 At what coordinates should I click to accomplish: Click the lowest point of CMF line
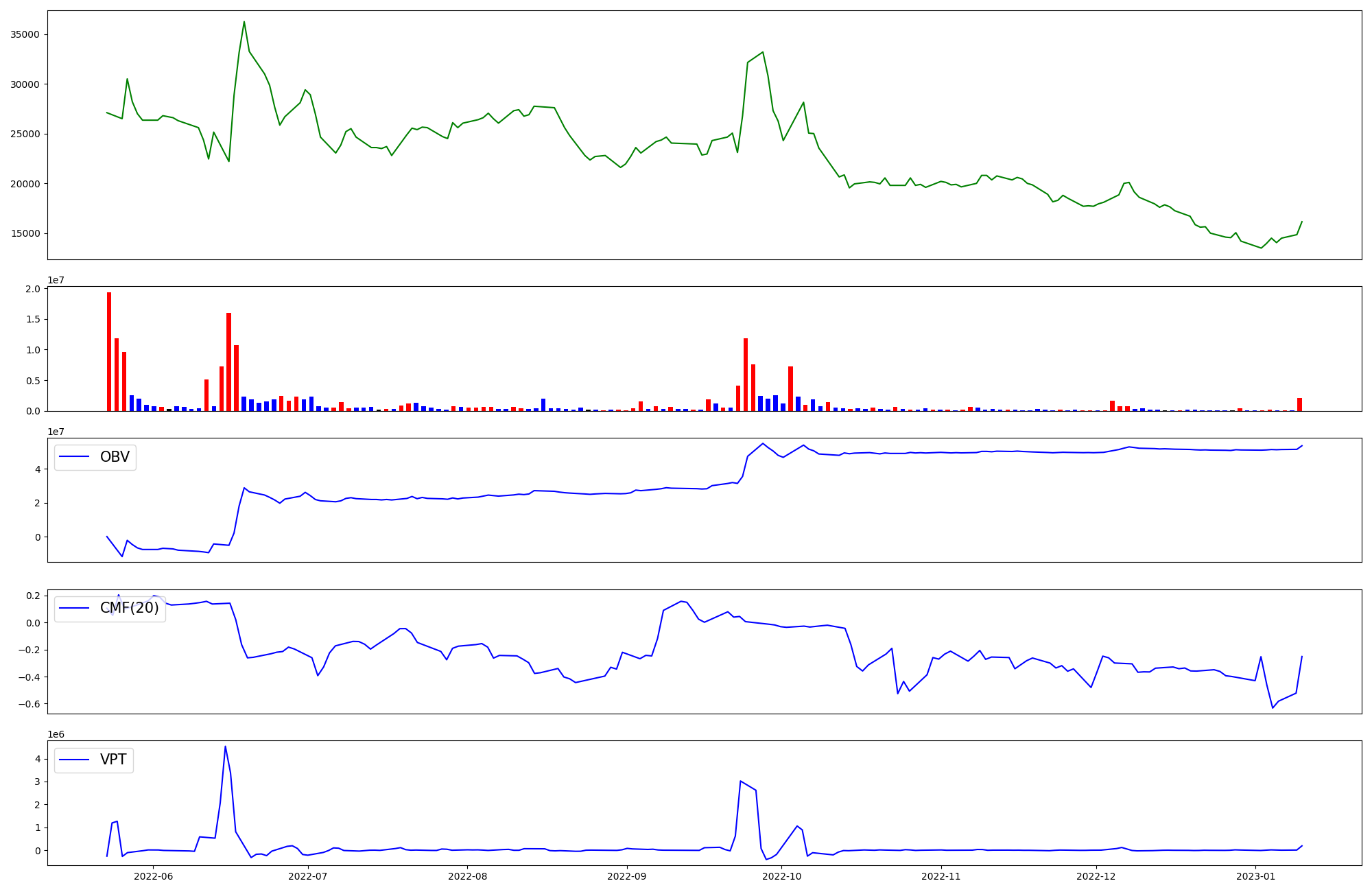coord(1273,707)
